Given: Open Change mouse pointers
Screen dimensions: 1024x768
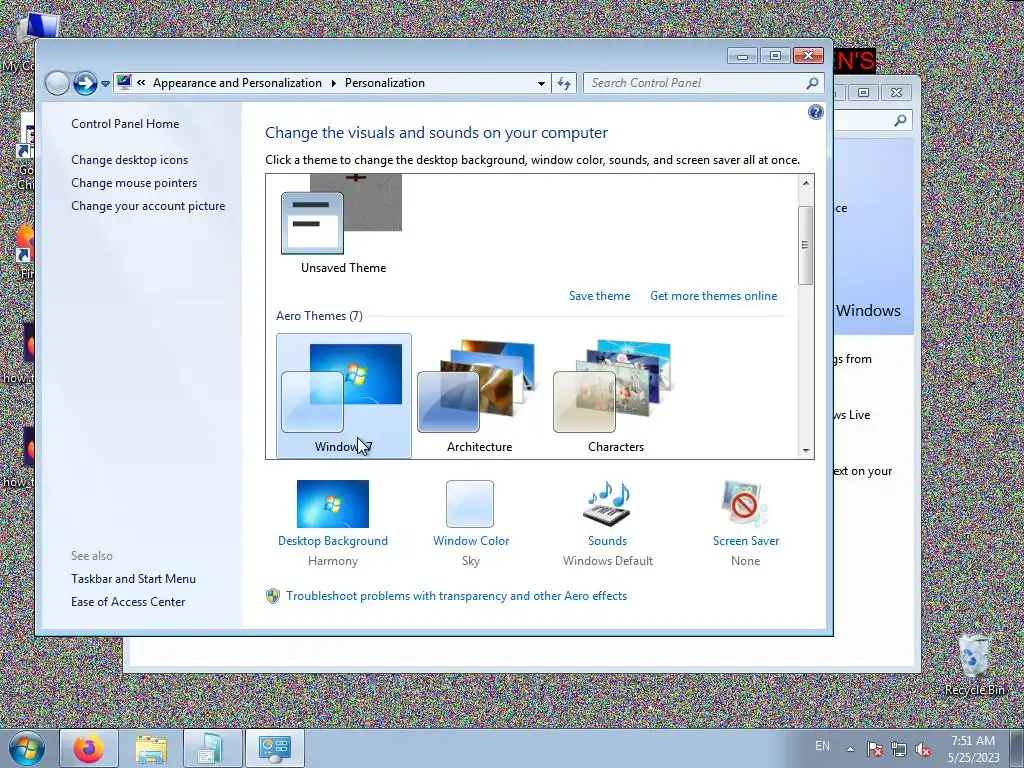Looking at the screenshot, I should click(x=134, y=183).
